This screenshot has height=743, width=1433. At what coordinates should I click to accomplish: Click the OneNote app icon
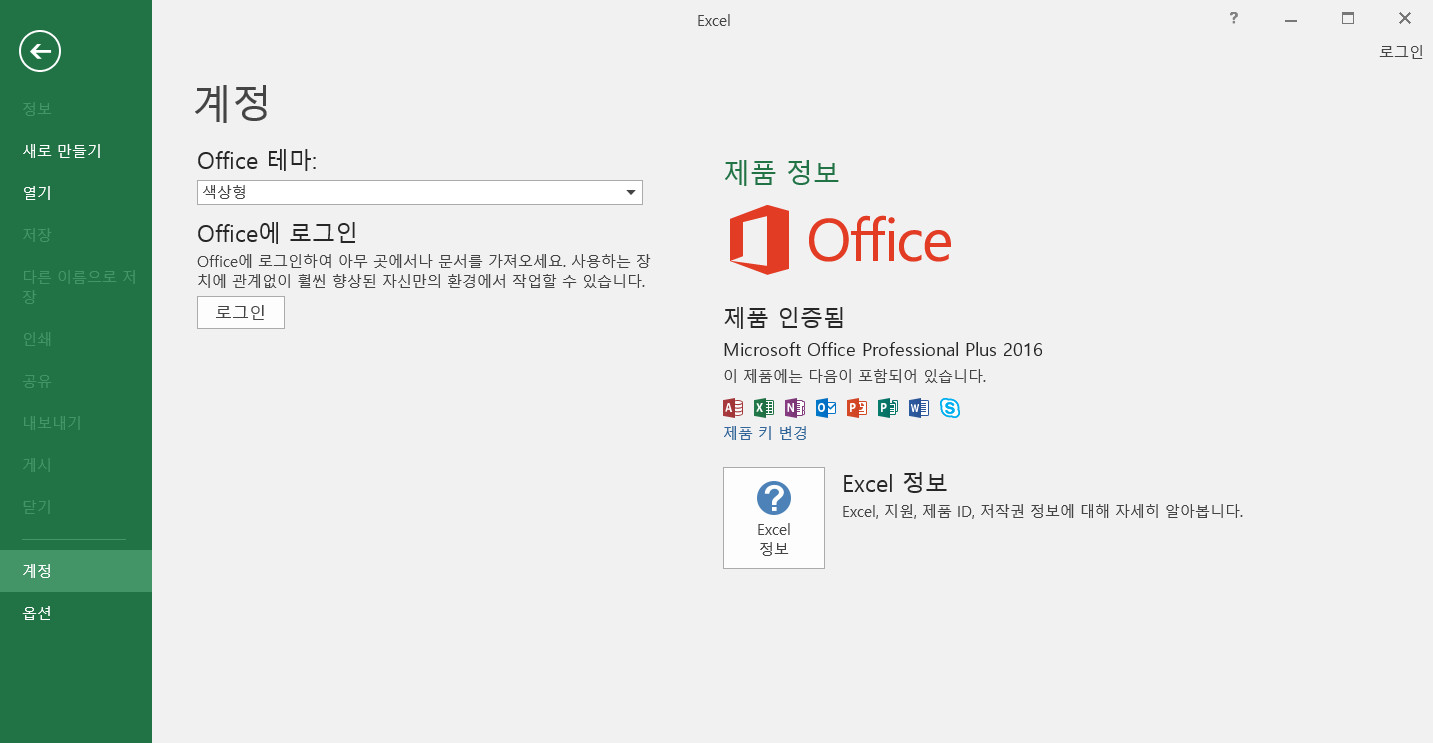[x=794, y=407]
